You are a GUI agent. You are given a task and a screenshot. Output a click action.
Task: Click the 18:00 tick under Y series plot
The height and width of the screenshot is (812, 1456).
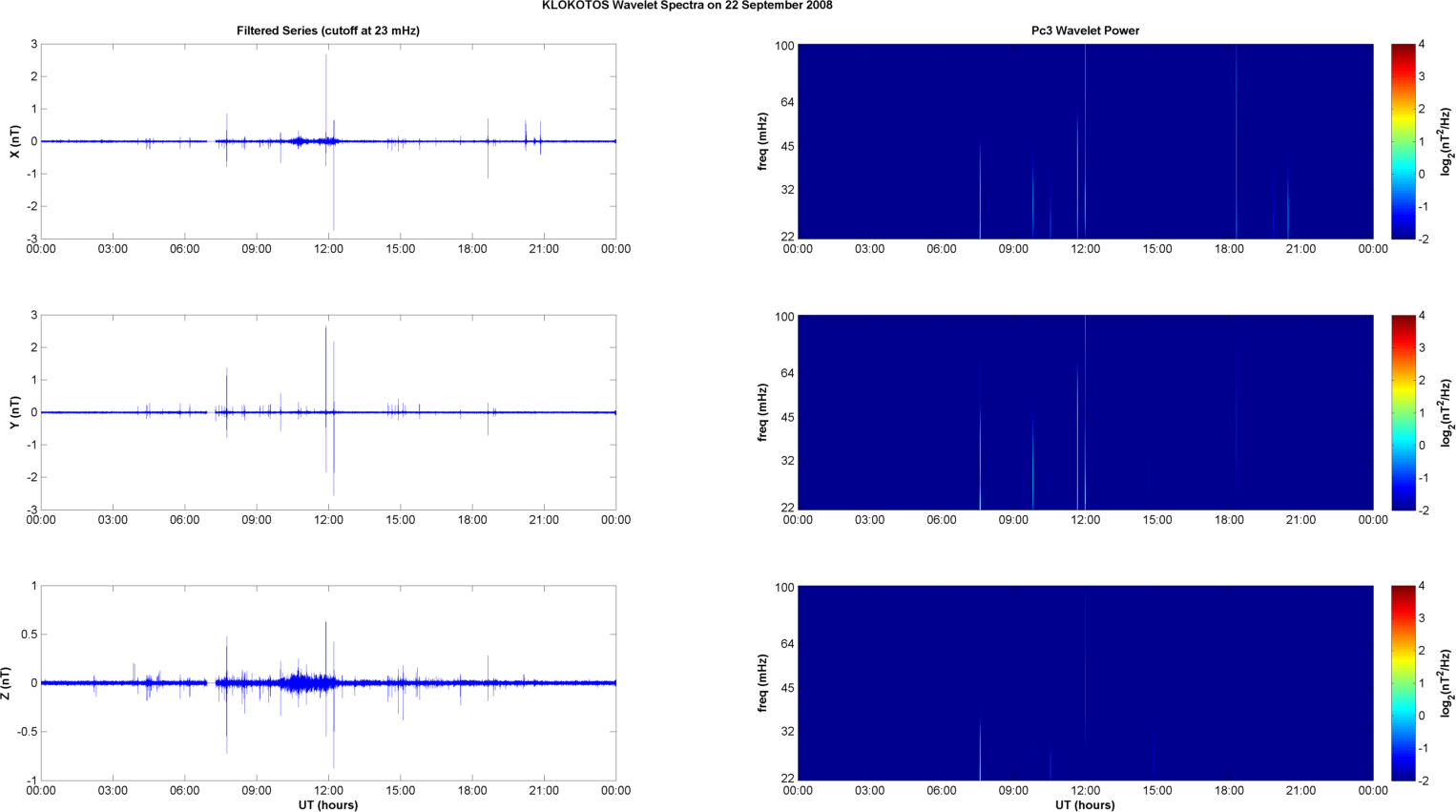(x=472, y=520)
